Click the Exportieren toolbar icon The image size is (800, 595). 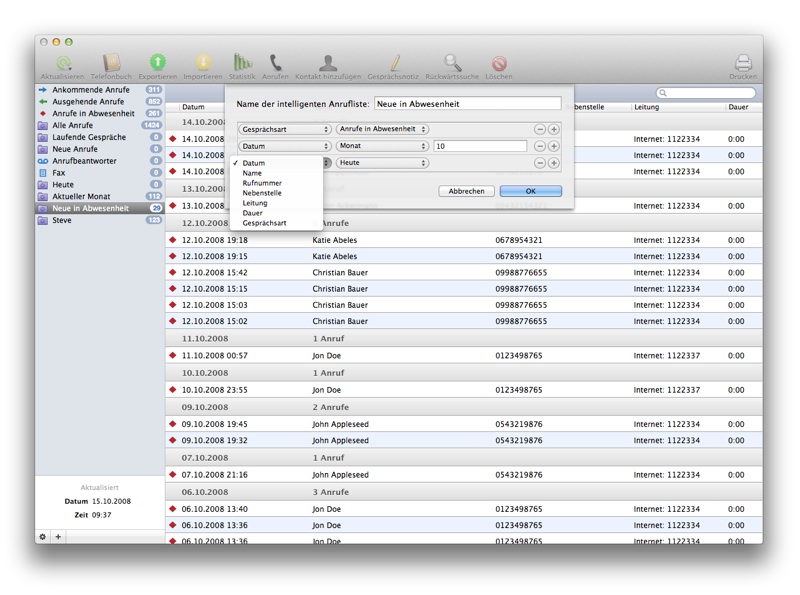[x=157, y=64]
